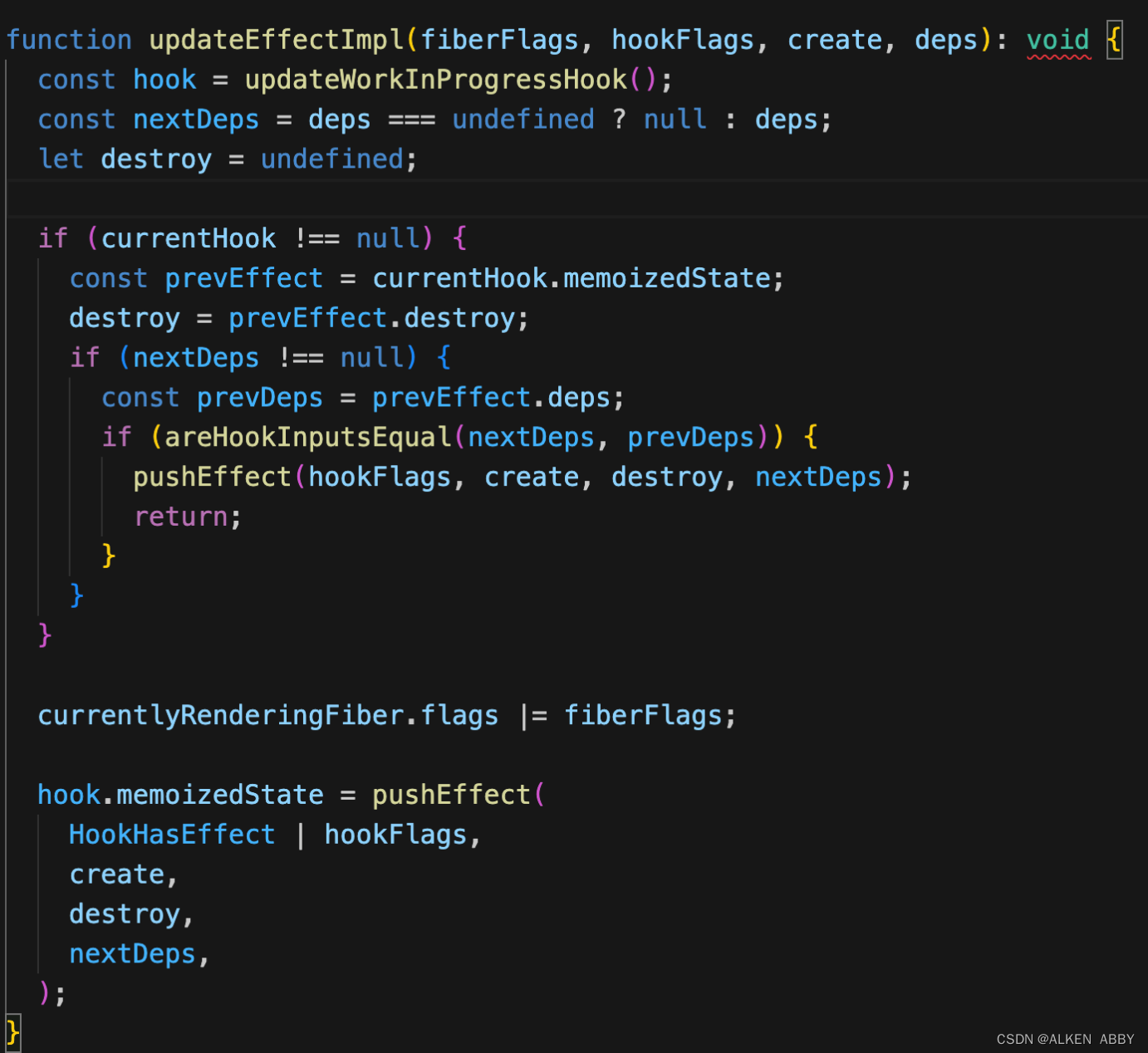Viewport: 1148px width, 1053px height.
Task: Click the 'void' return type with red squiggle
Action: (1057, 40)
